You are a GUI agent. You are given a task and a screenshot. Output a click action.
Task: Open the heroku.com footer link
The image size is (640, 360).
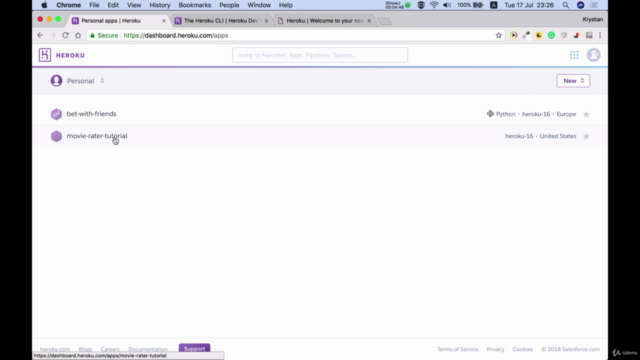tap(55, 349)
